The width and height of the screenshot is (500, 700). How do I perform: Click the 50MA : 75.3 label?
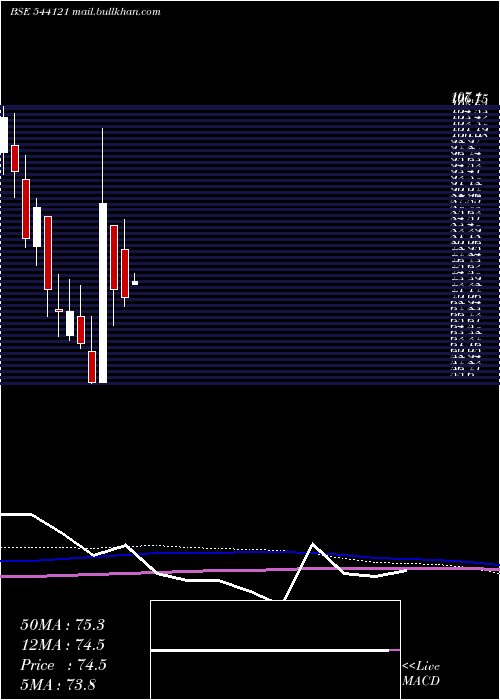(x=62, y=625)
